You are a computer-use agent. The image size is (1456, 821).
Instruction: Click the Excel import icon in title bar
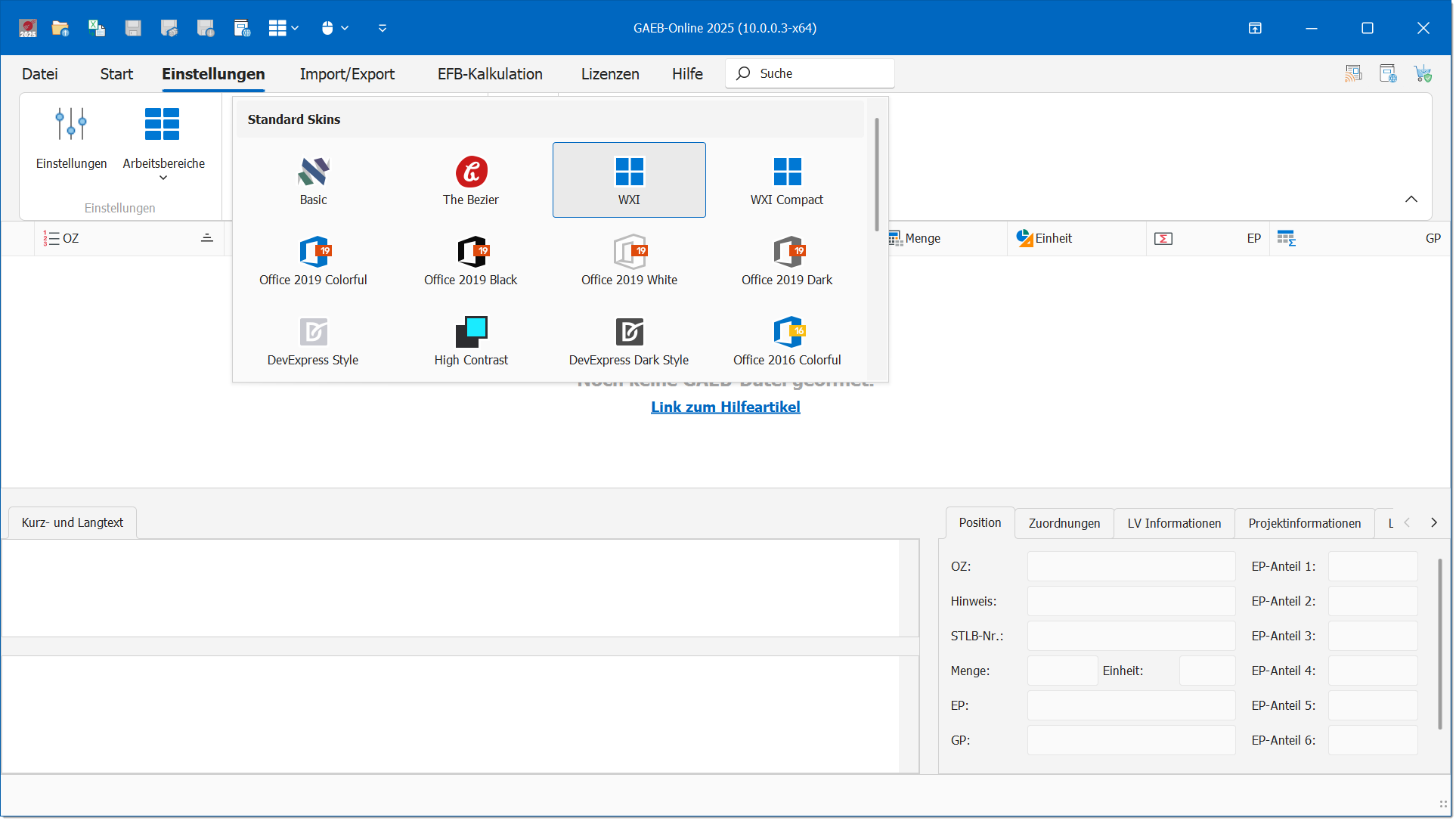(x=96, y=28)
